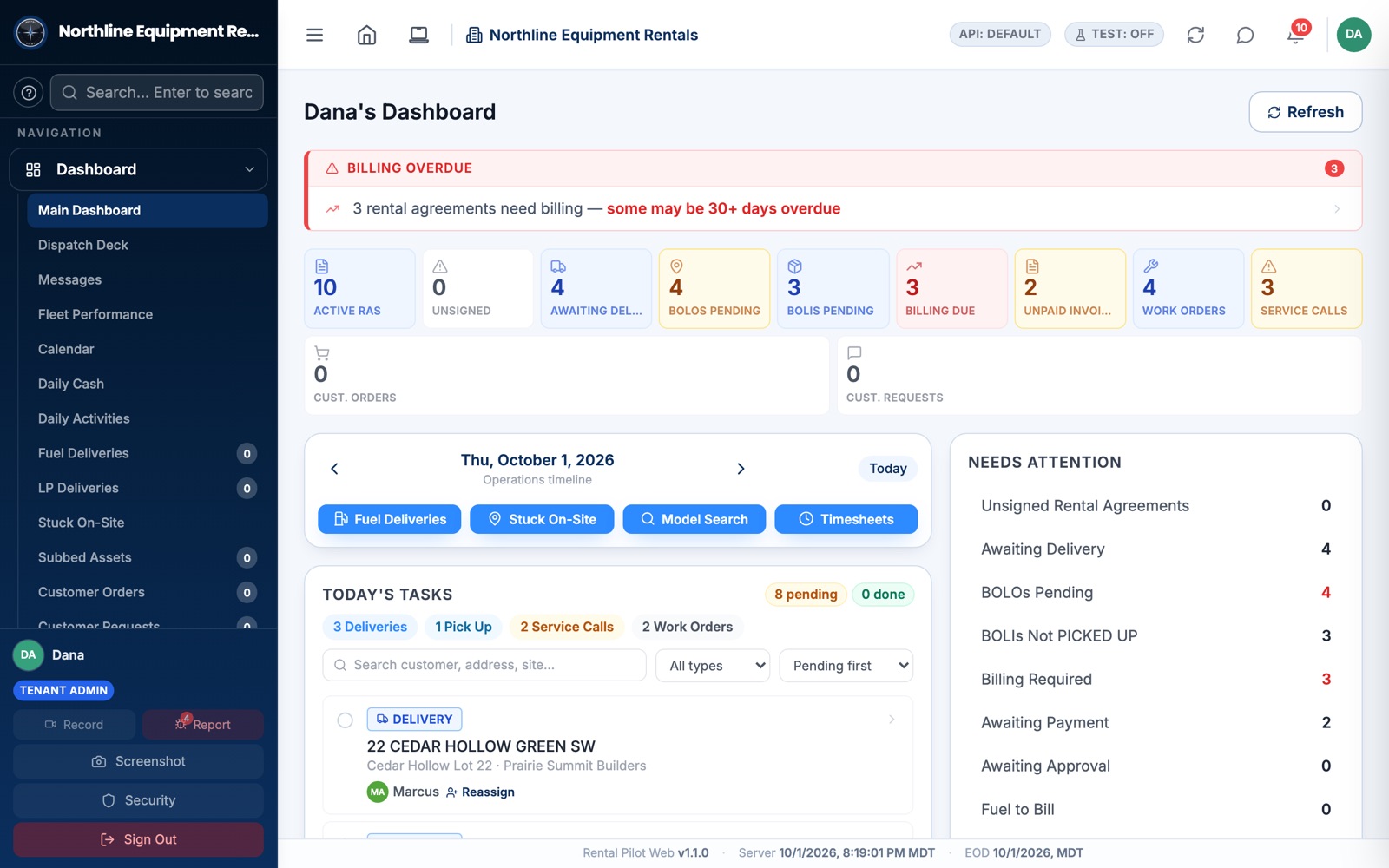1389x868 pixels.
Task: Expand the Cedar Hollow delivery task chevron
Action: (x=892, y=720)
